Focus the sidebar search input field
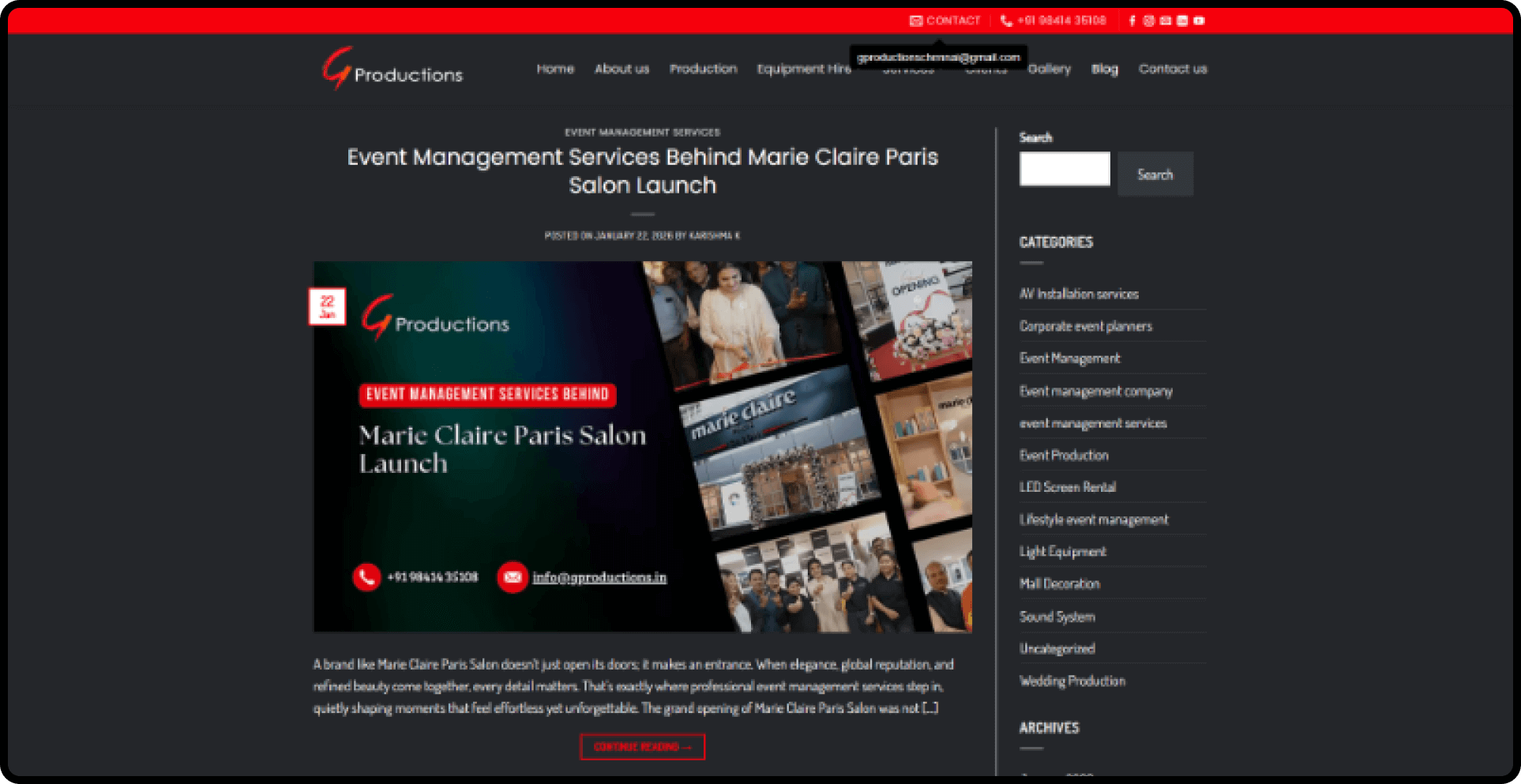Image resolution: width=1521 pixels, height=784 pixels. 1064,169
